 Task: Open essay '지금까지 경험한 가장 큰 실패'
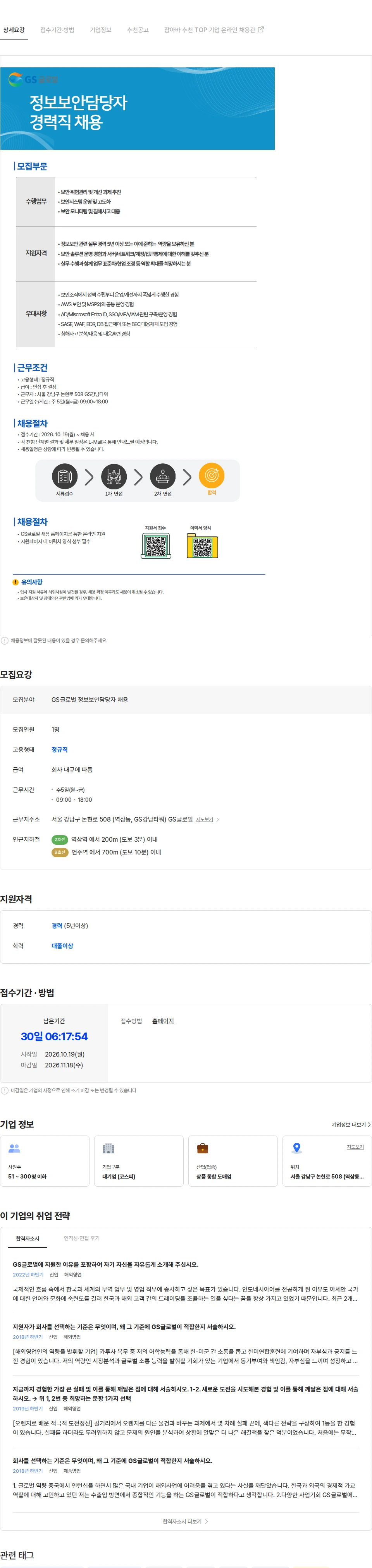pos(186,1393)
